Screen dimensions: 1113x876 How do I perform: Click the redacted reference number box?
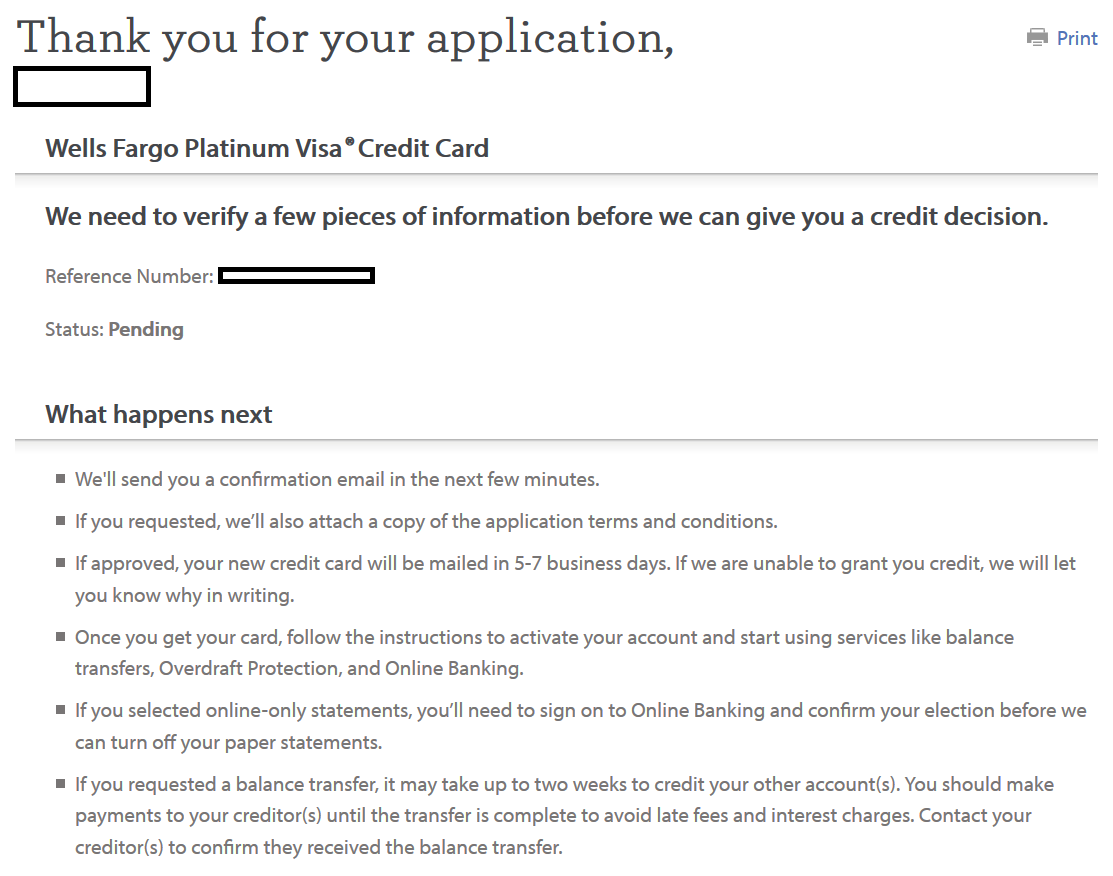[297, 276]
